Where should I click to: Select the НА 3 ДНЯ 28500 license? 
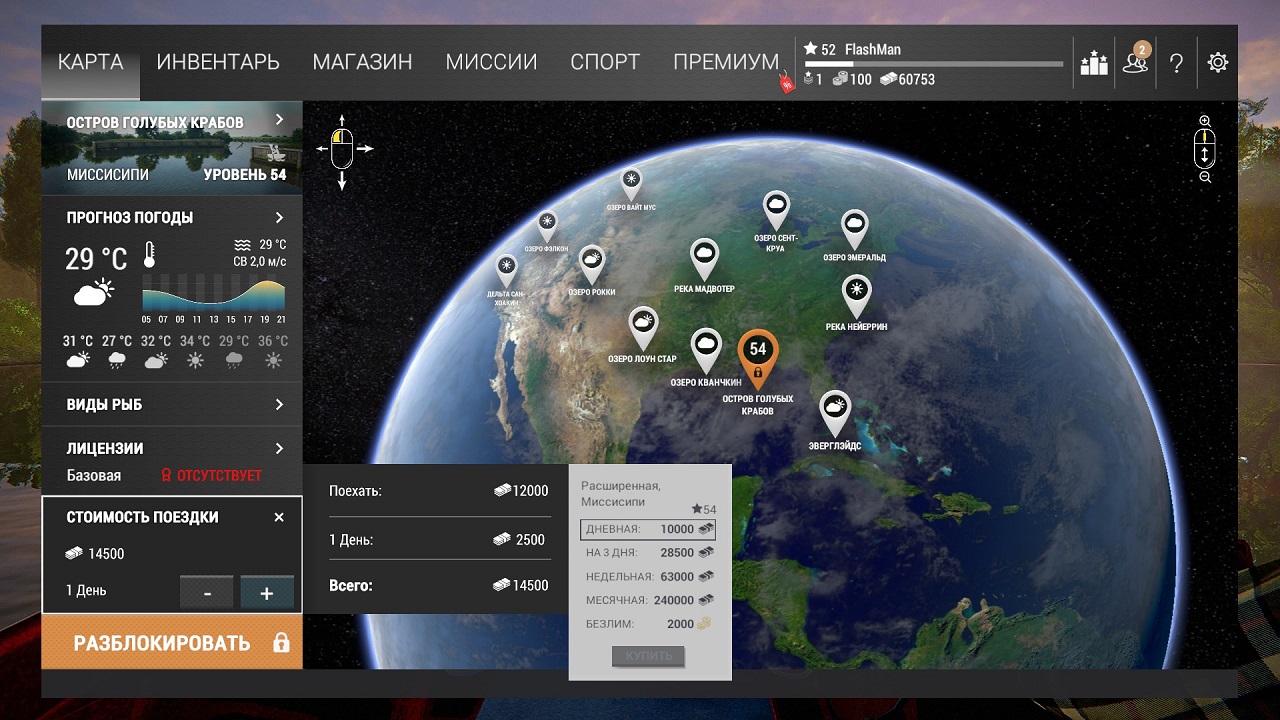click(648, 552)
